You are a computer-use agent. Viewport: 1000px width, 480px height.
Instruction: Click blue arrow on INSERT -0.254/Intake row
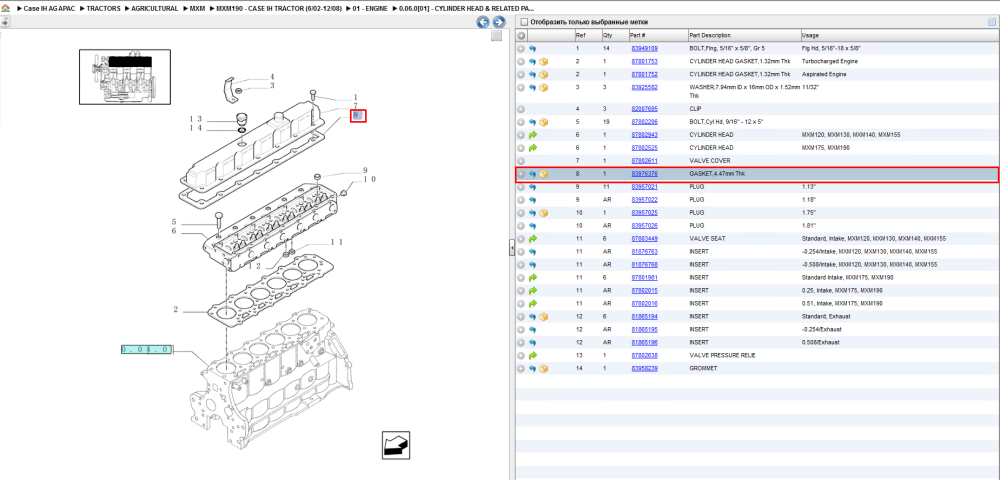[533, 252]
